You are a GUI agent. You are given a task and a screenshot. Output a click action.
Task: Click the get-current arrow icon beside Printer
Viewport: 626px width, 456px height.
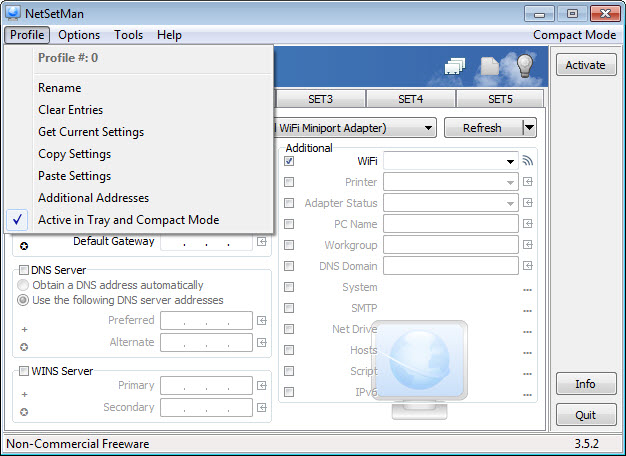528,182
